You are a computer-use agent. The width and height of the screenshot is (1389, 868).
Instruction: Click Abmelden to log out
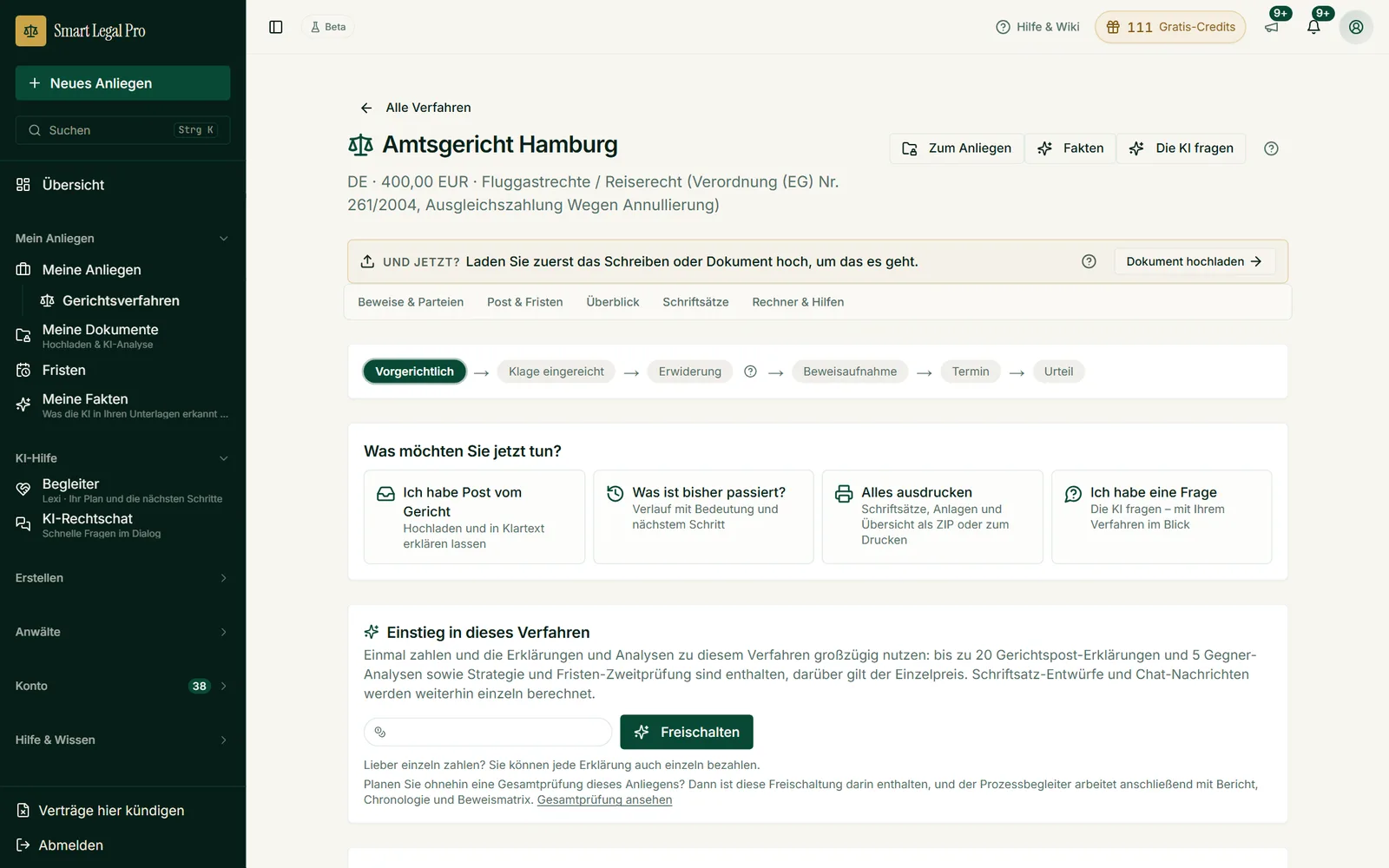pyautogui.click(x=60, y=845)
